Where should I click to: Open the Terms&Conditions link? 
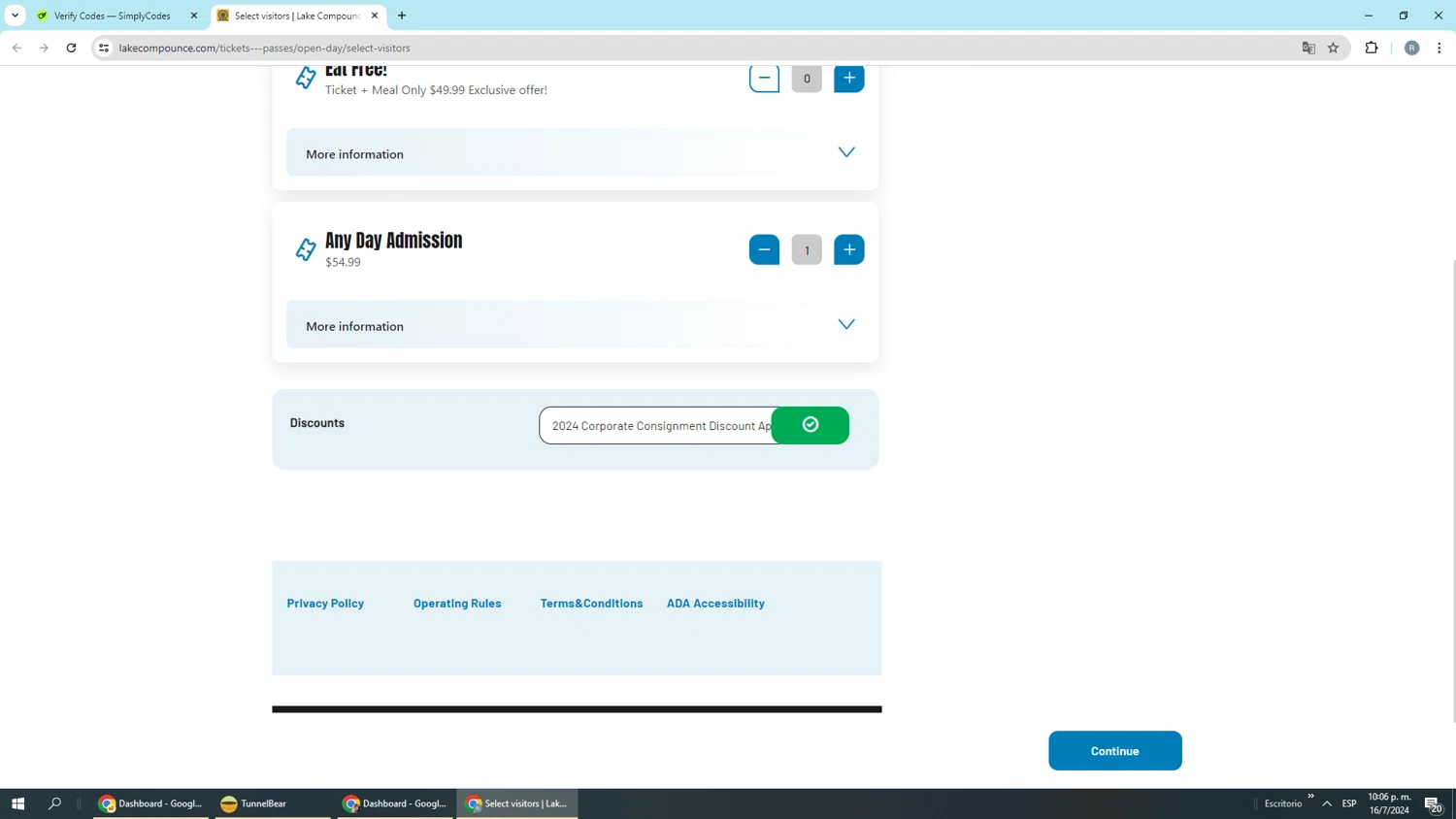pyautogui.click(x=591, y=603)
